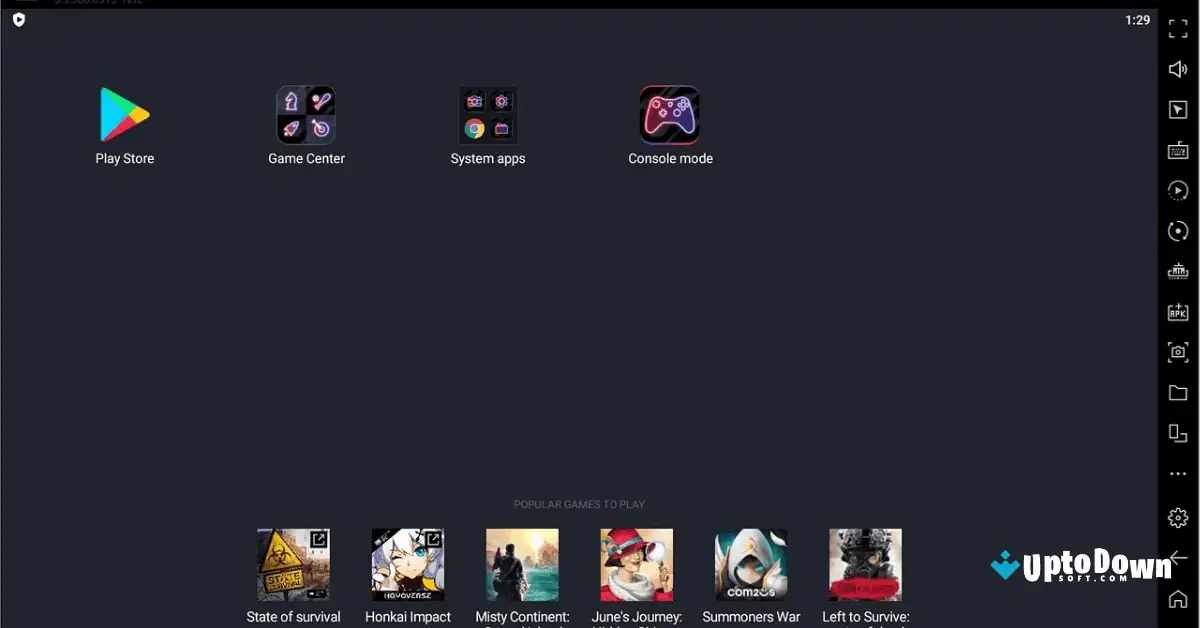This screenshot has width=1200, height=628.
Task: Start the macro recorder
Action: (1178, 190)
